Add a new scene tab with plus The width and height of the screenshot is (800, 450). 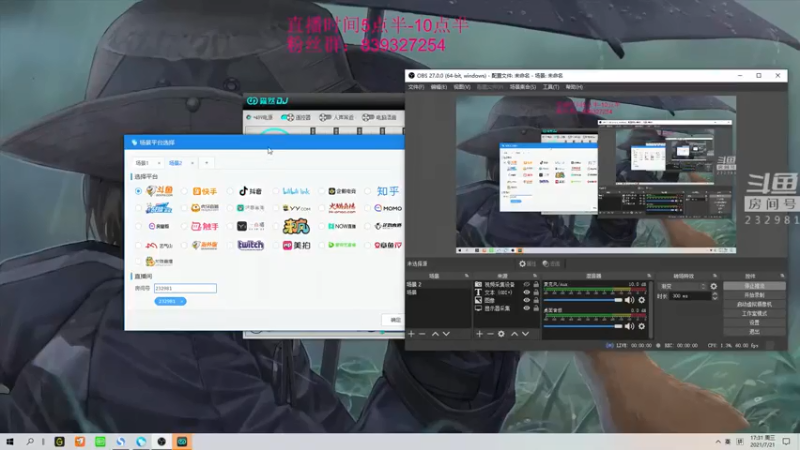207,163
